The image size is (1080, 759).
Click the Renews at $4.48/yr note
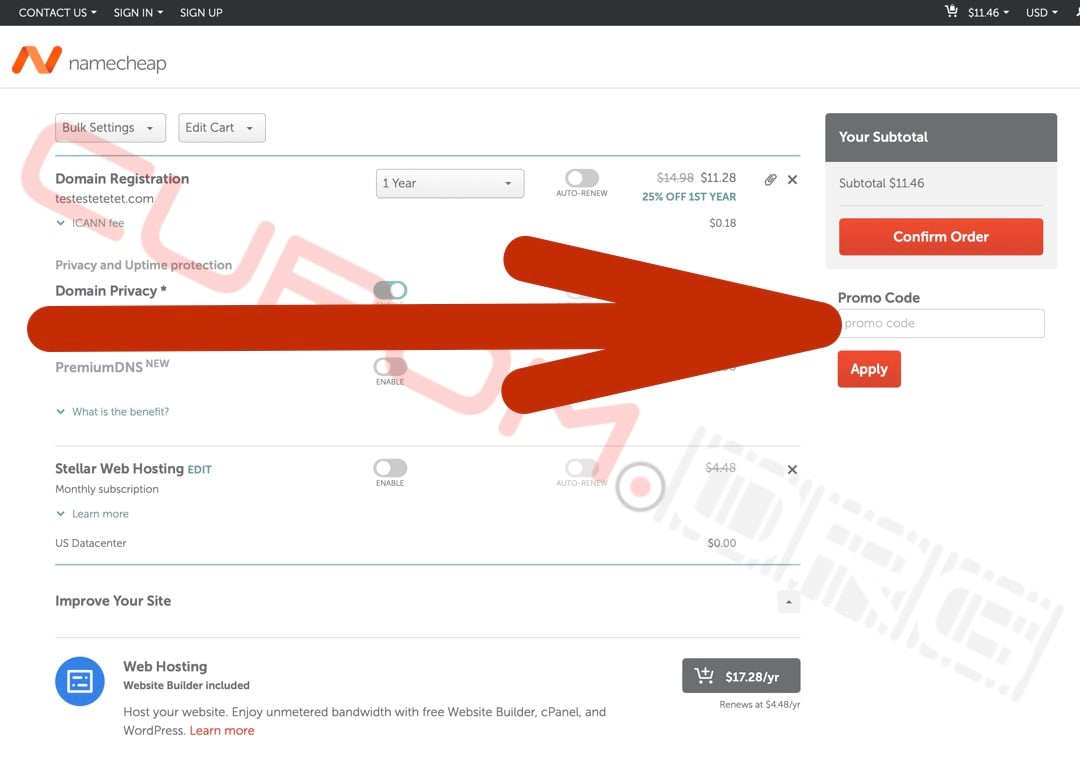[760, 705]
